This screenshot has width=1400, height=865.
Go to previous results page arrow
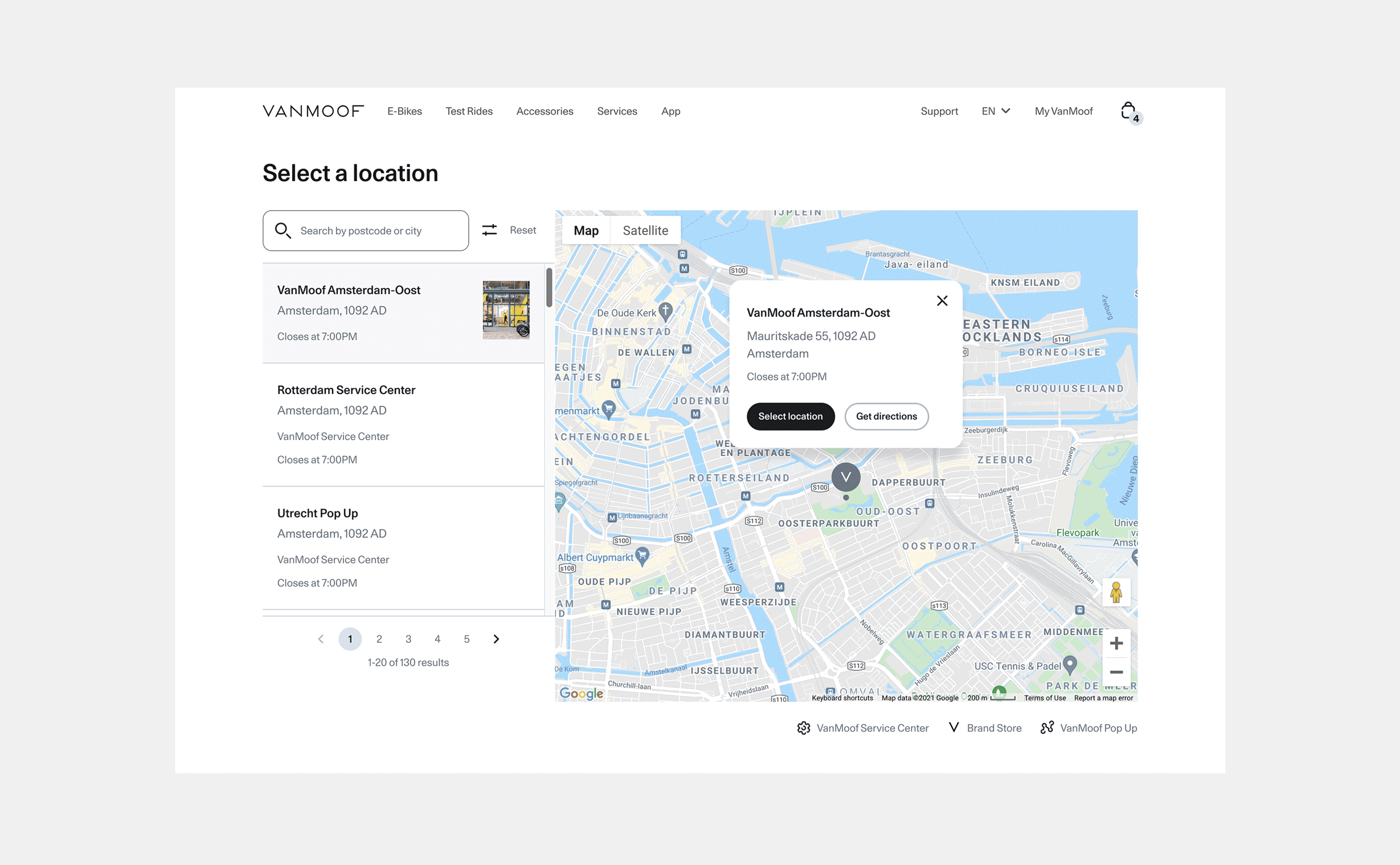click(321, 639)
